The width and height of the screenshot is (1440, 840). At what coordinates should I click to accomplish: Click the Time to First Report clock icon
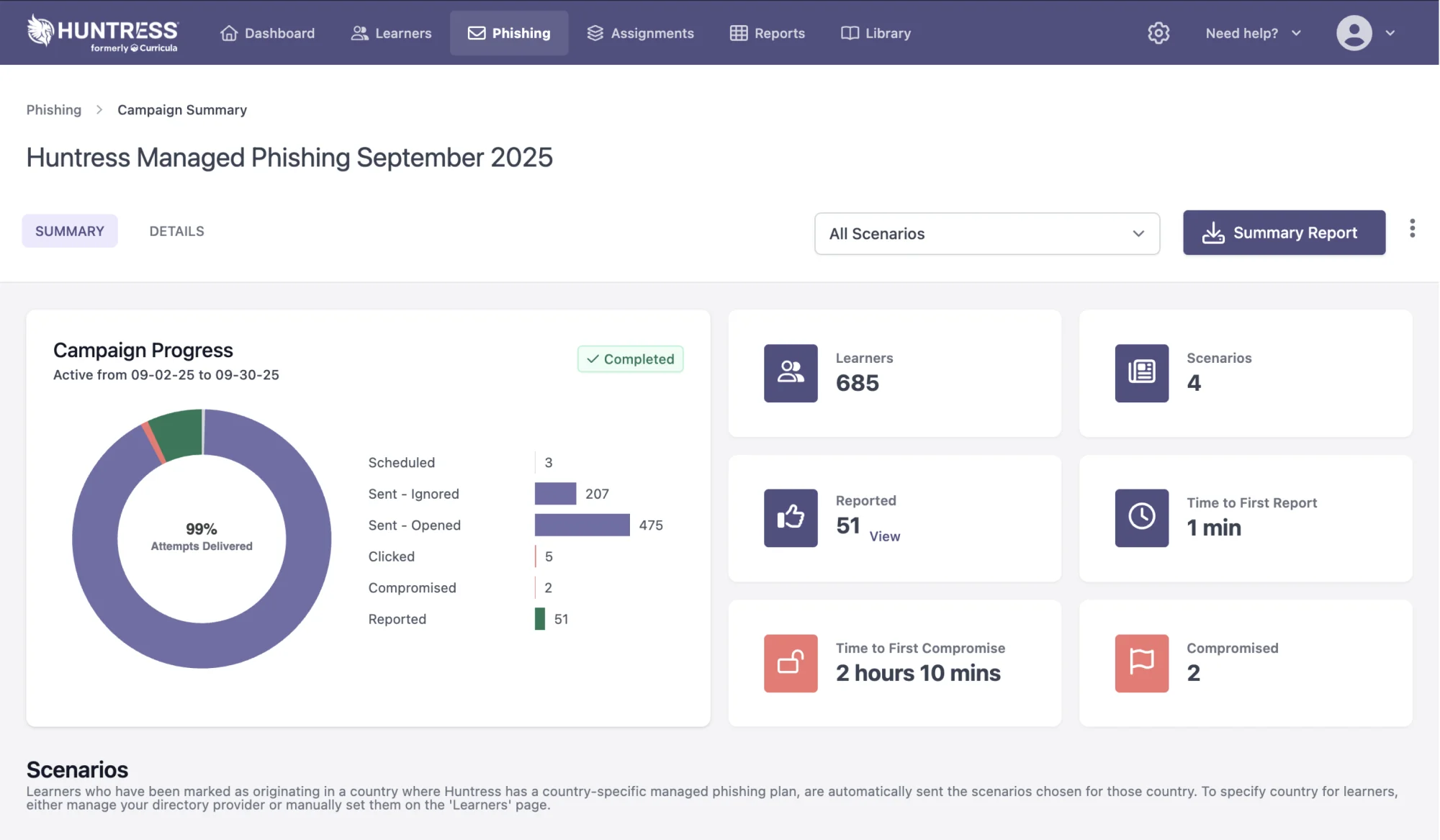[1141, 518]
